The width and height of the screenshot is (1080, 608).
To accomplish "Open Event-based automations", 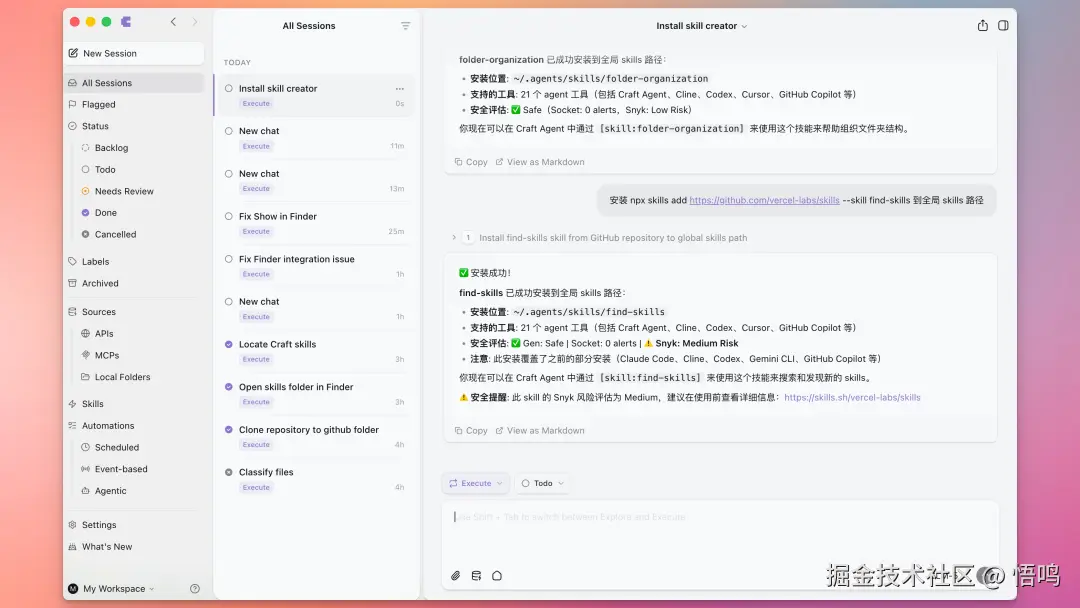I will 121,470.
